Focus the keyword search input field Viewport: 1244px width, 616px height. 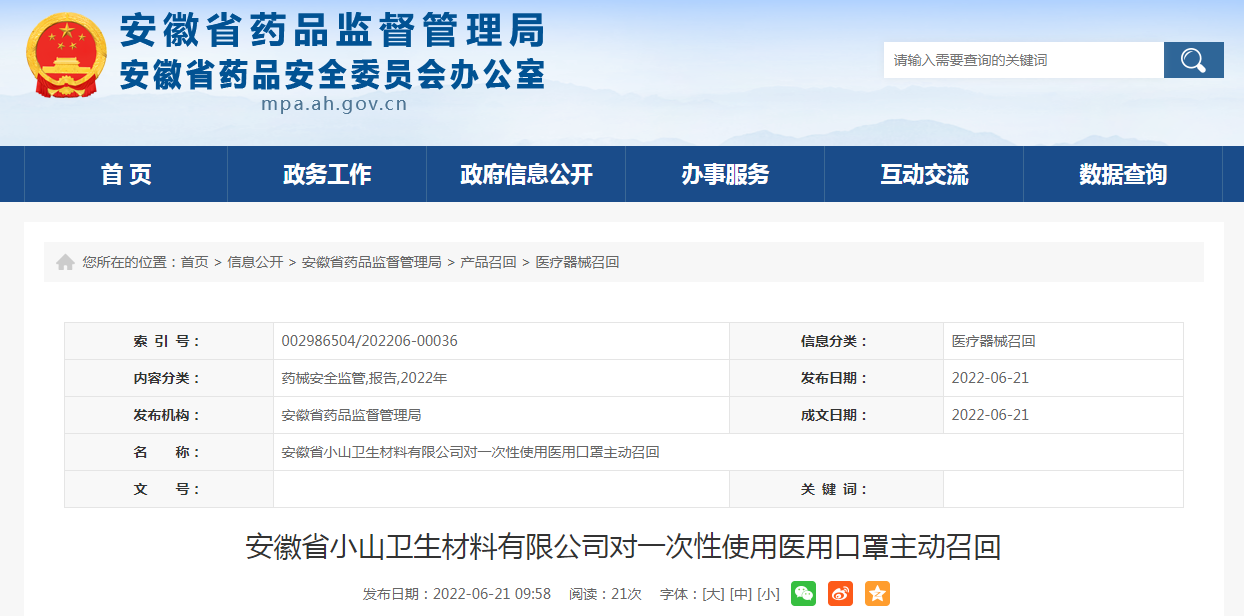[1023, 60]
